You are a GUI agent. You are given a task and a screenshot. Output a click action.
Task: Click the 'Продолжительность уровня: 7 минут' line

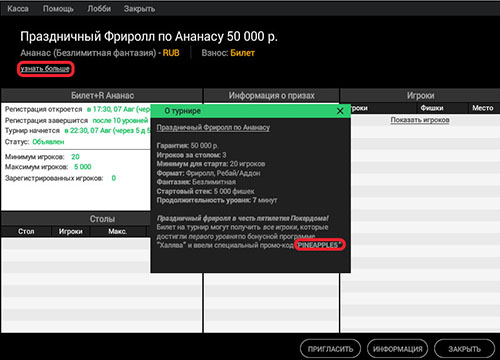[x=217, y=200]
